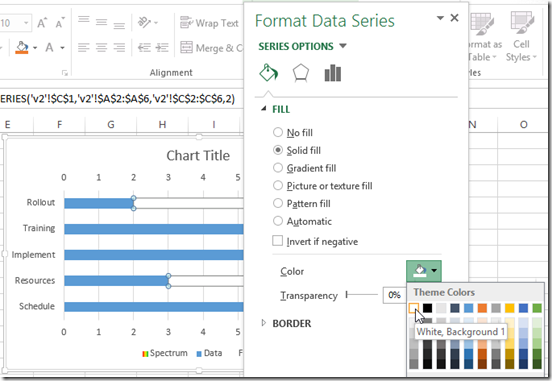Open the Cell Styles gallery

coord(521,37)
